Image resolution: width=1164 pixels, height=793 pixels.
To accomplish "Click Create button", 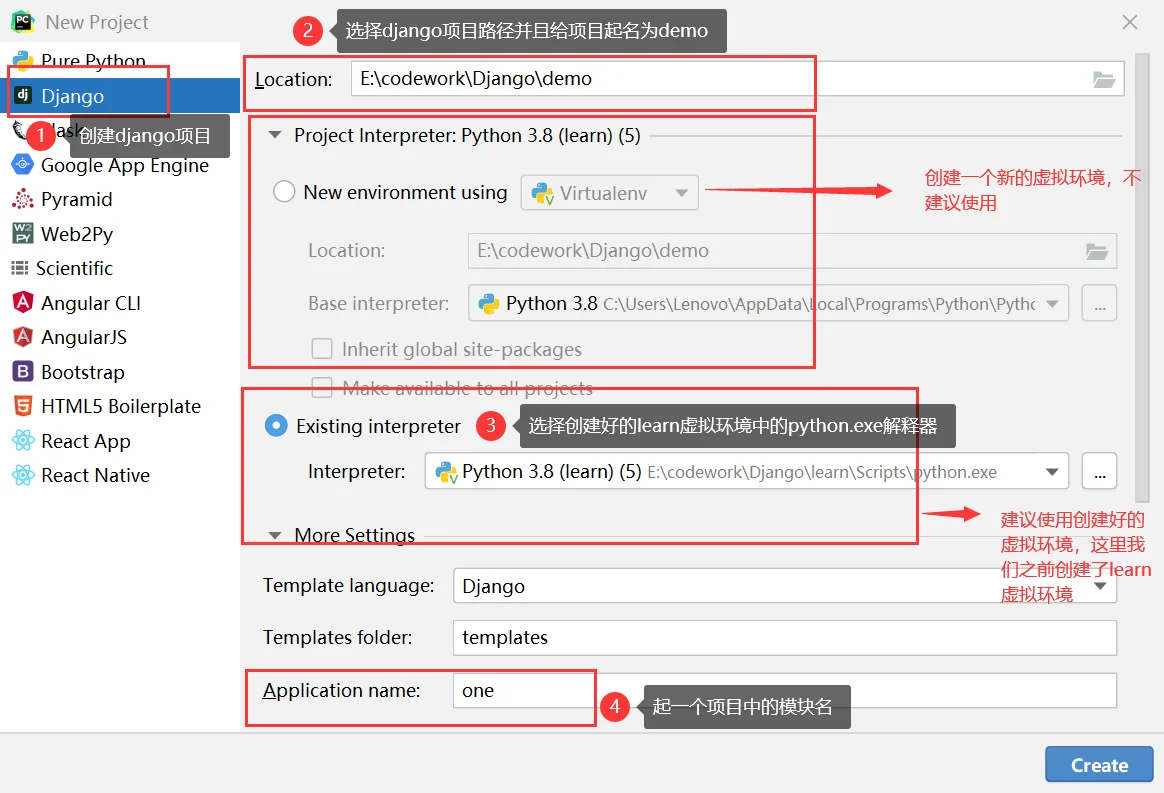I will point(1098,765).
